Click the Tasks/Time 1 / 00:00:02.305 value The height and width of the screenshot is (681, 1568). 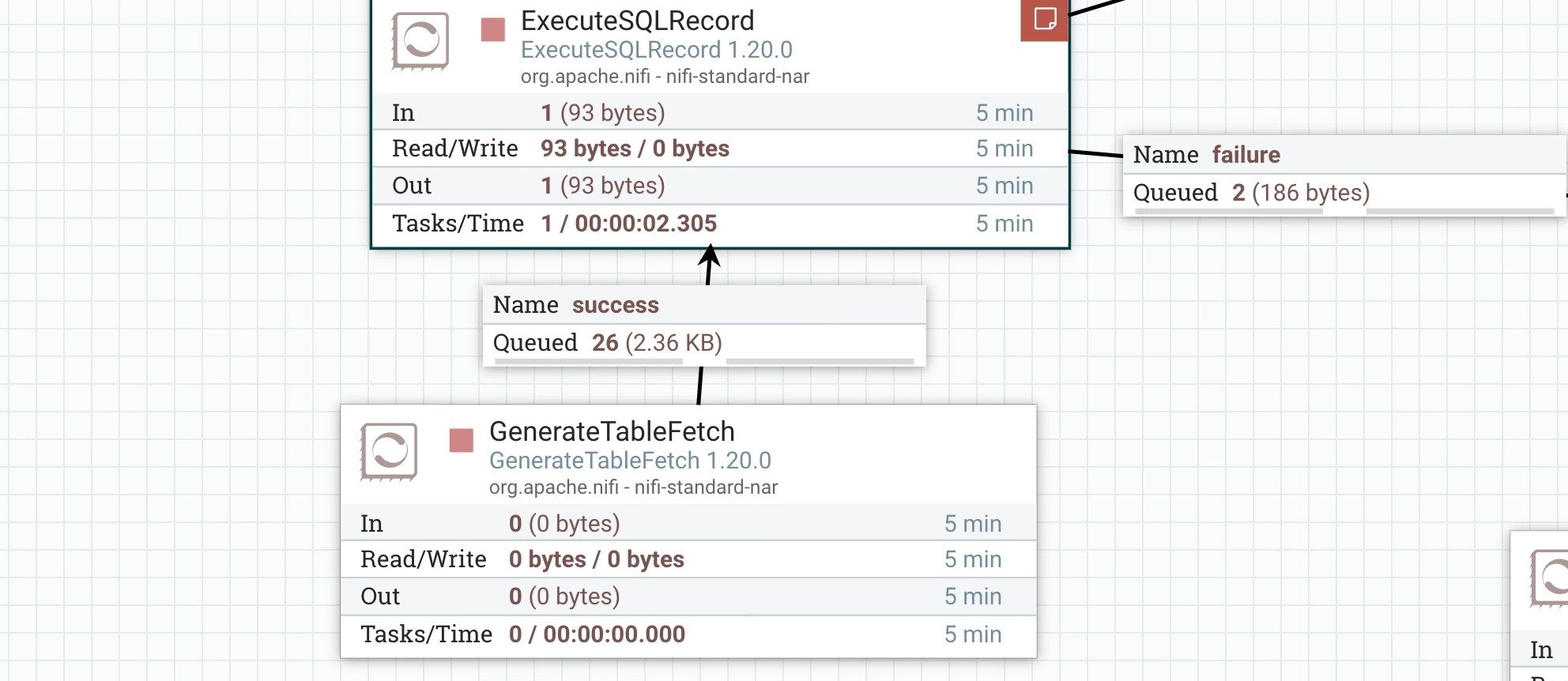[629, 224]
